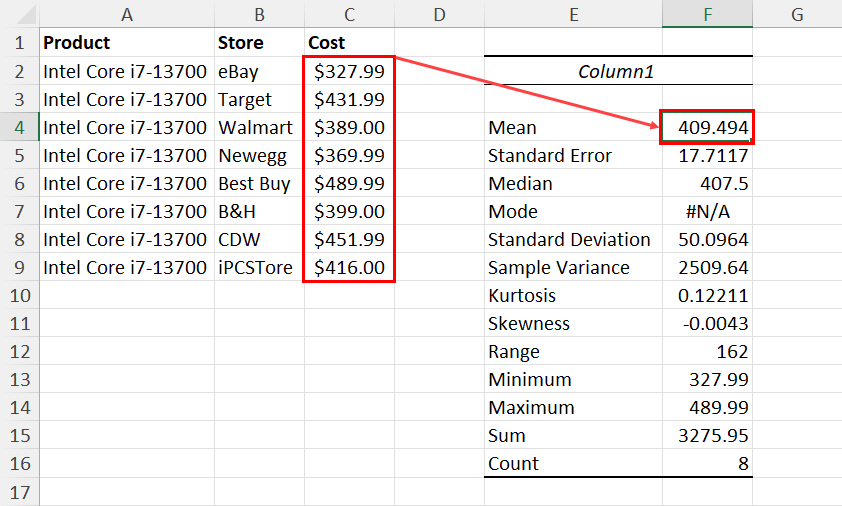Click the $489.99 cost cell
This screenshot has width=842, height=506.
[x=350, y=183]
